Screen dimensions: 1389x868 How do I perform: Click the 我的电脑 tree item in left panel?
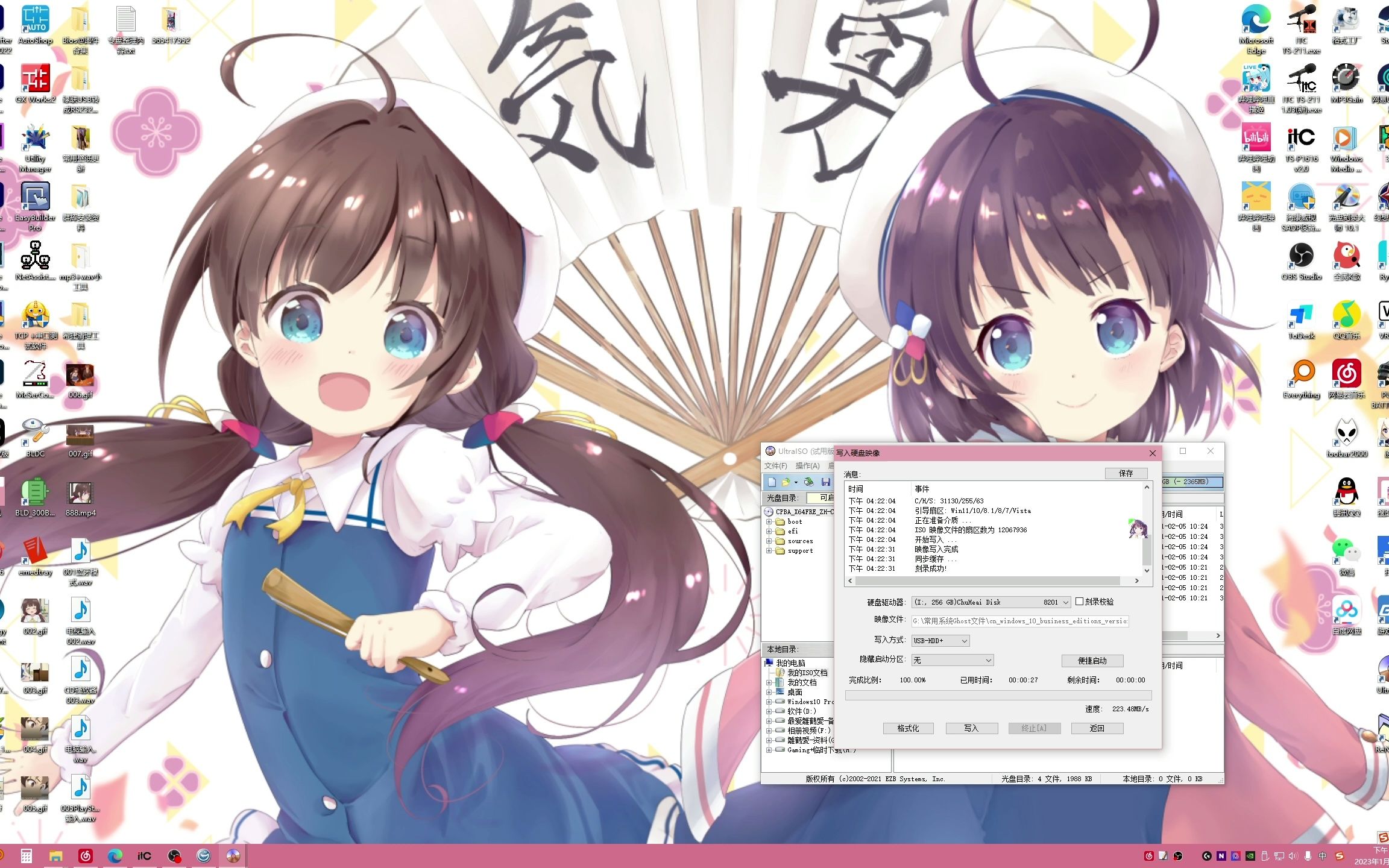(799, 662)
